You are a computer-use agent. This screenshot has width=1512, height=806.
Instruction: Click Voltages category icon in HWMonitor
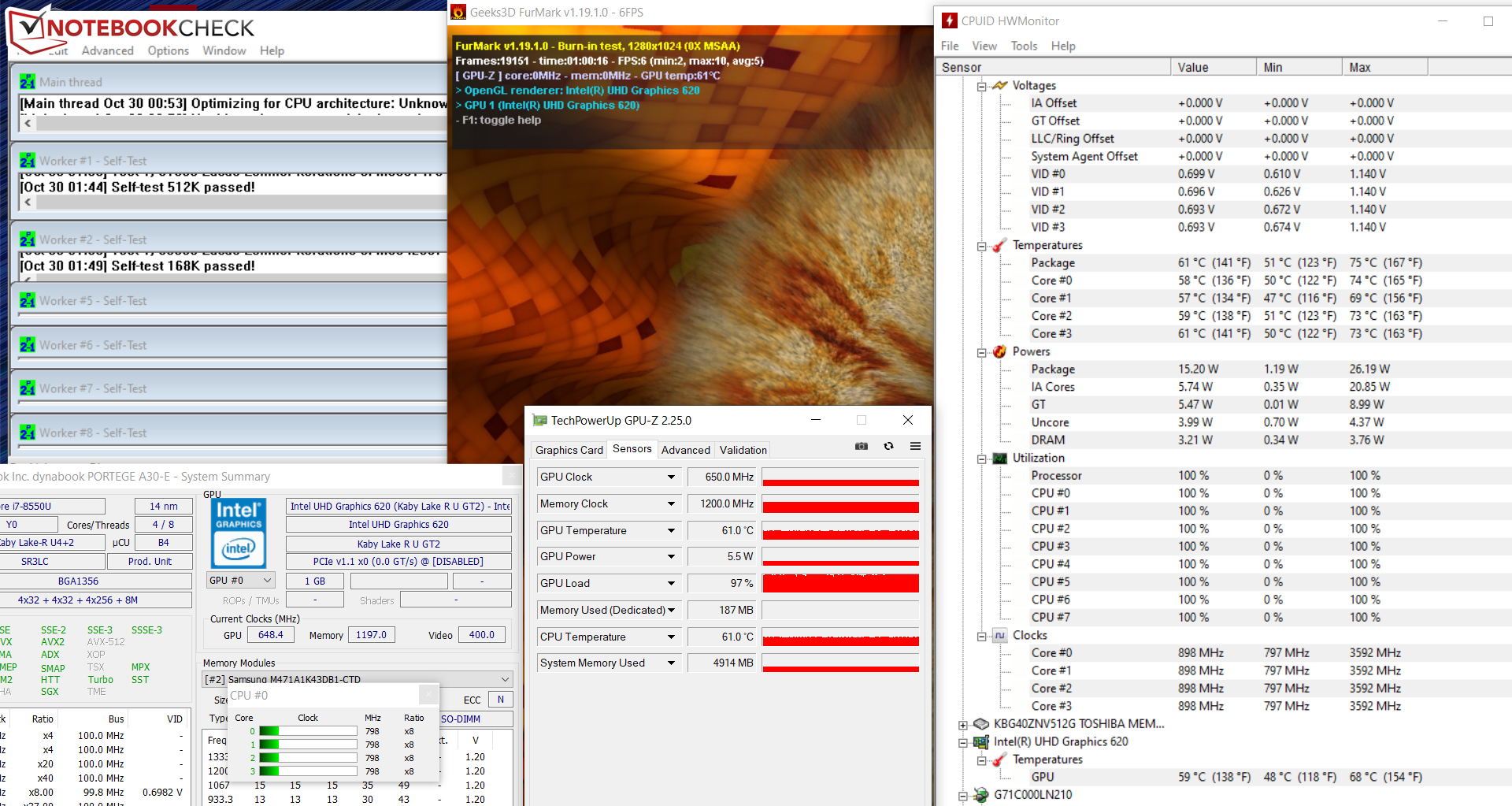coord(999,85)
